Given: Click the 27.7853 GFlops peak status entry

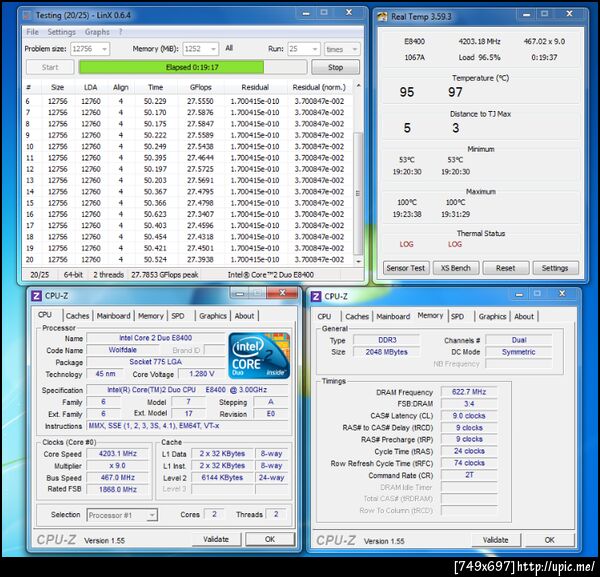Looking at the screenshot, I should coord(165,274).
